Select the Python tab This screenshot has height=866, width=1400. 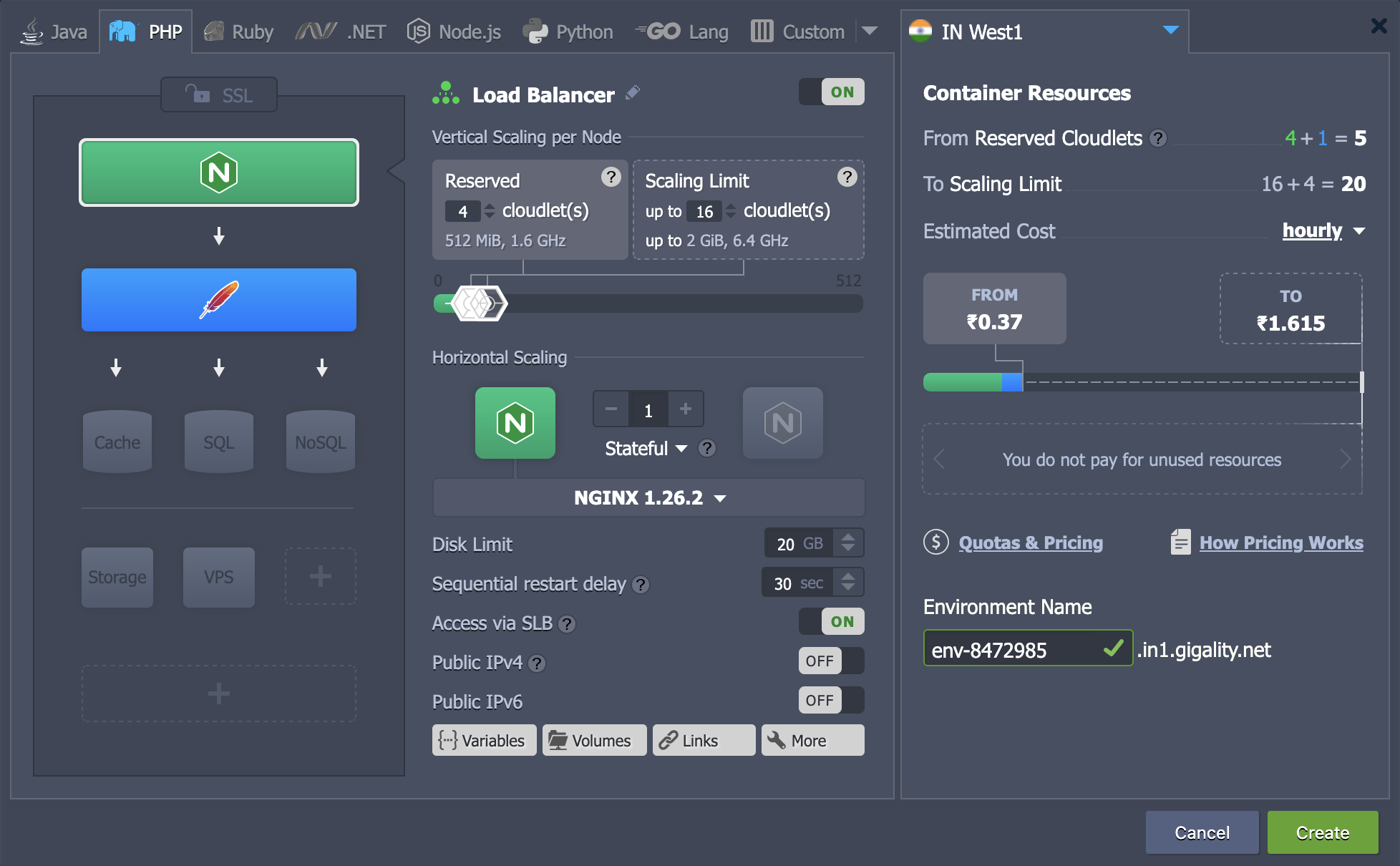tap(568, 31)
